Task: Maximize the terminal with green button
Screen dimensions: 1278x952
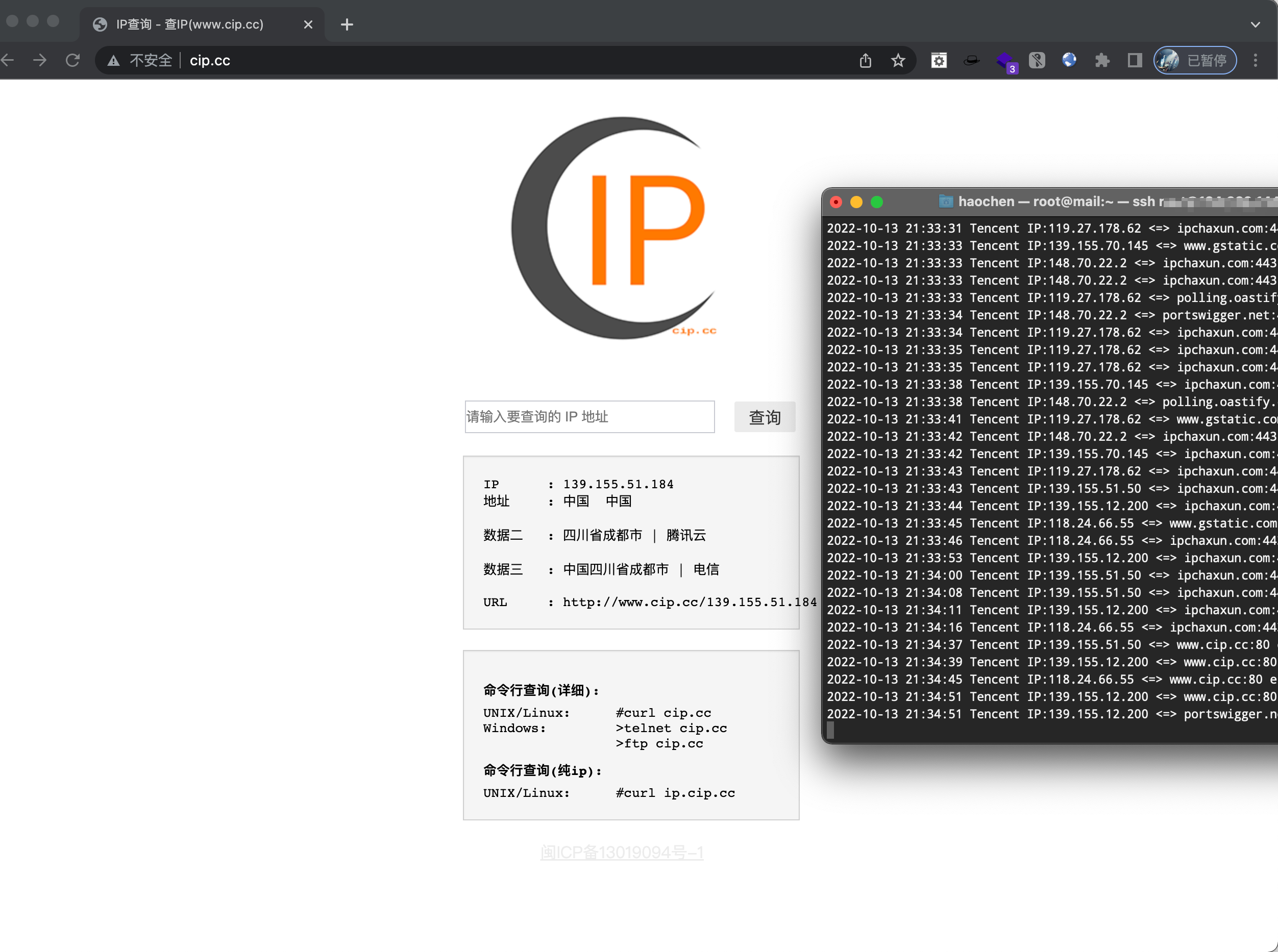Action: coord(877,202)
